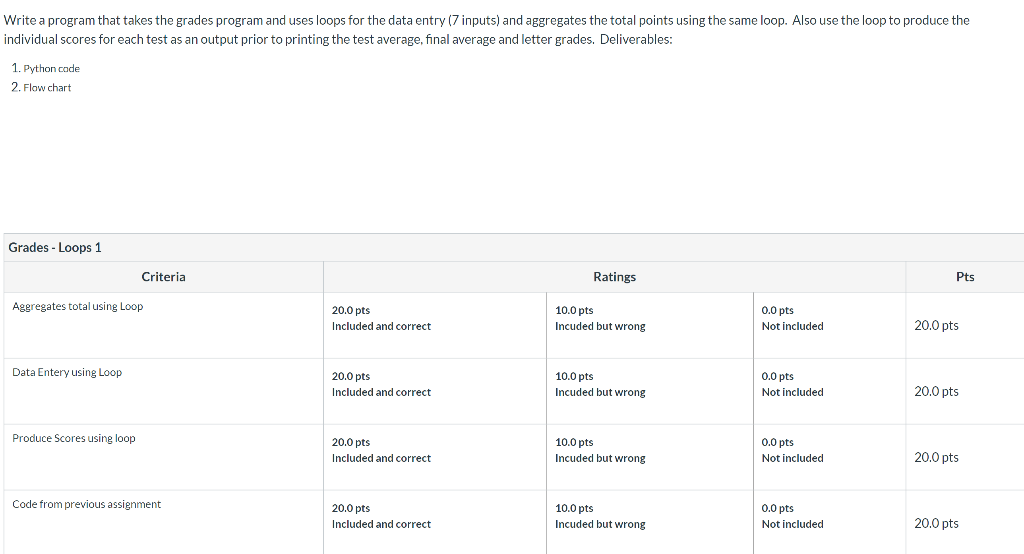Viewport: 1024px width, 554px height.
Task: Click 'Included and correct' in Aggregates total row
Action: click(x=381, y=326)
